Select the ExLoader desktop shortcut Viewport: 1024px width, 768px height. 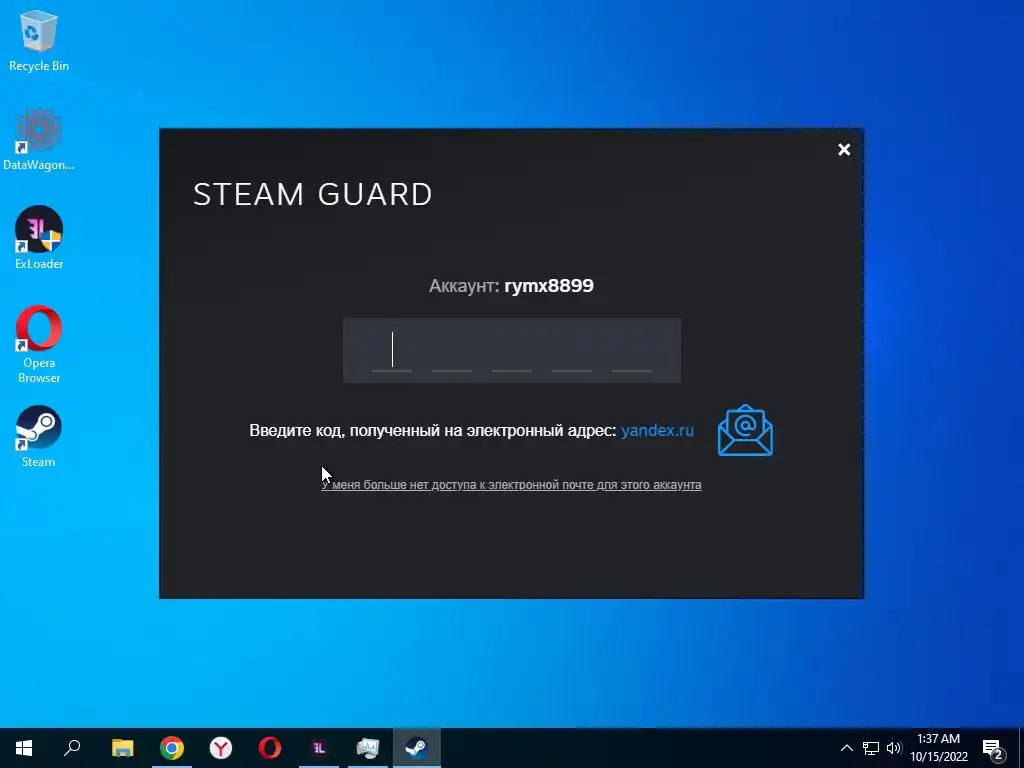click(39, 238)
